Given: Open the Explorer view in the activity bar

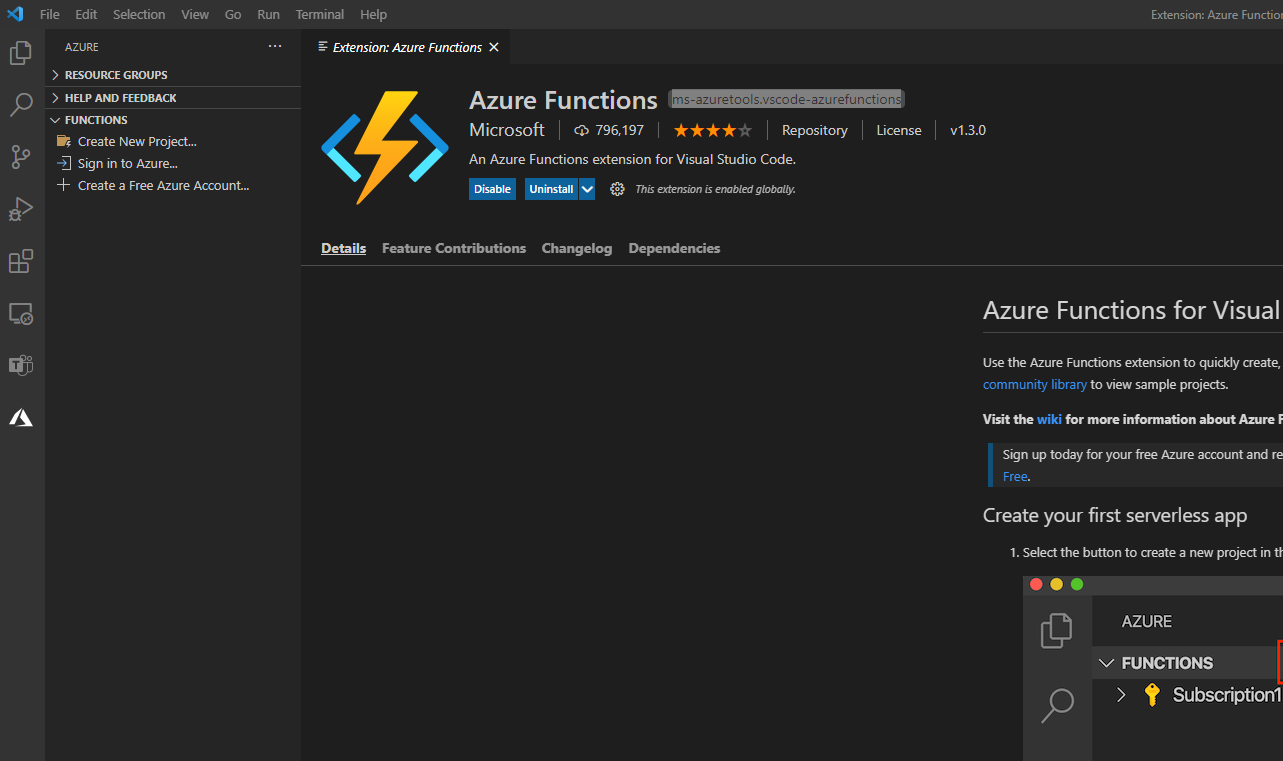Looking at the screenshot, I should (21, 52).
